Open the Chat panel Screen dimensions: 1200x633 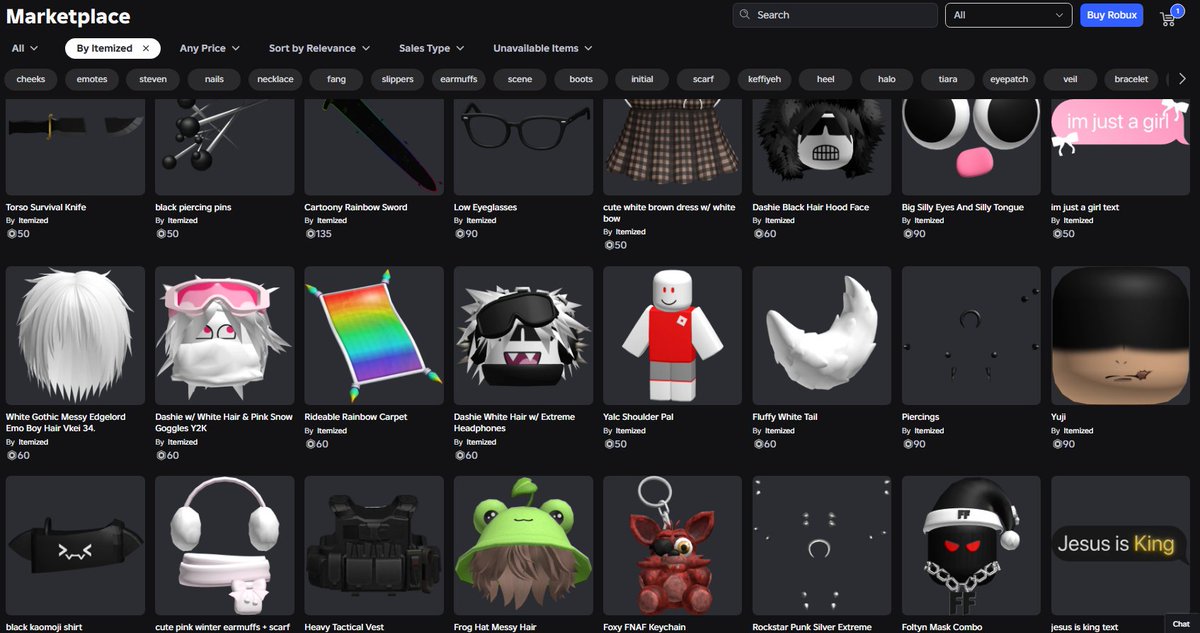(x=1181, y=623)
